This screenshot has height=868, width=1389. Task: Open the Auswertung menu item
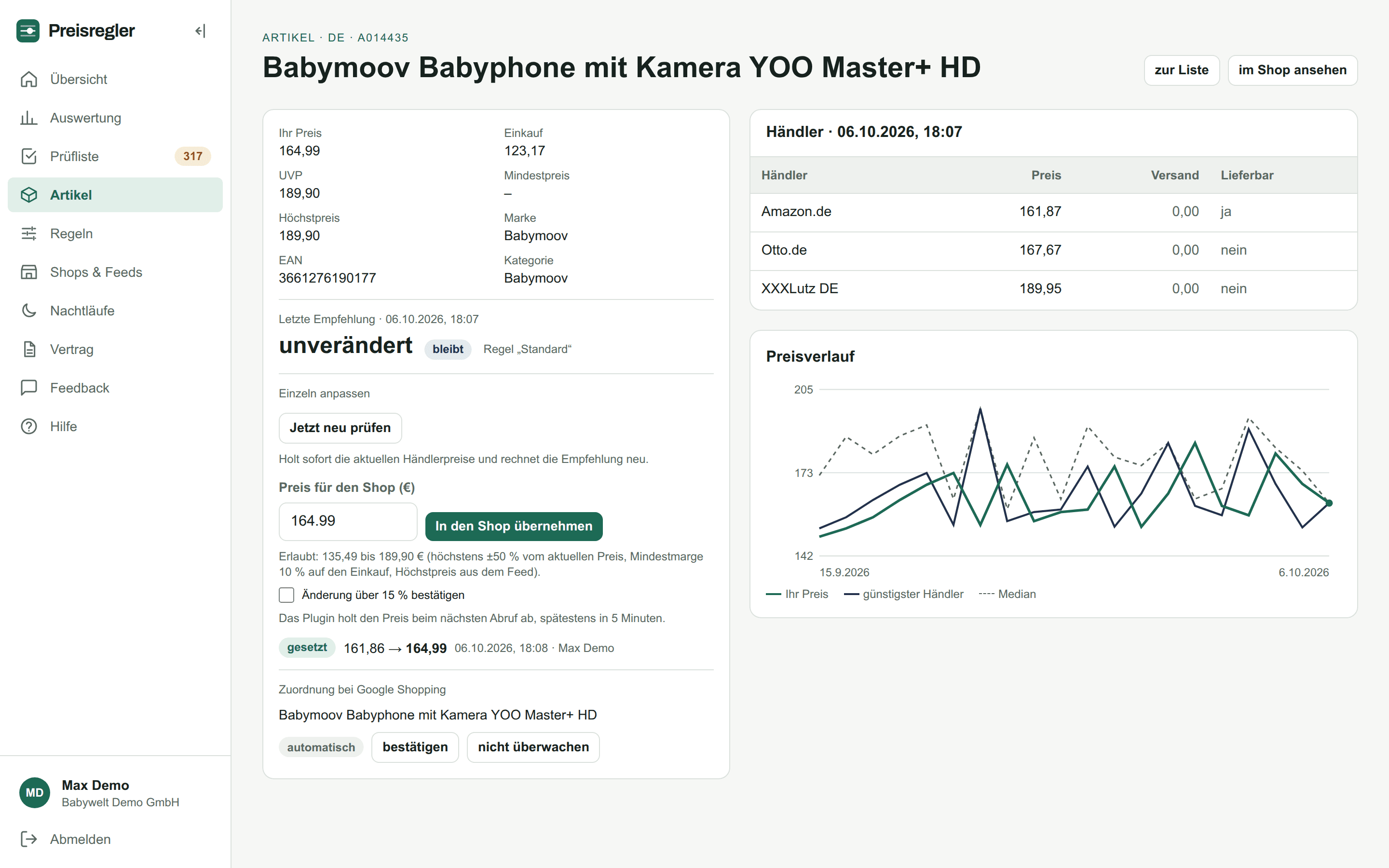[115, 118]
